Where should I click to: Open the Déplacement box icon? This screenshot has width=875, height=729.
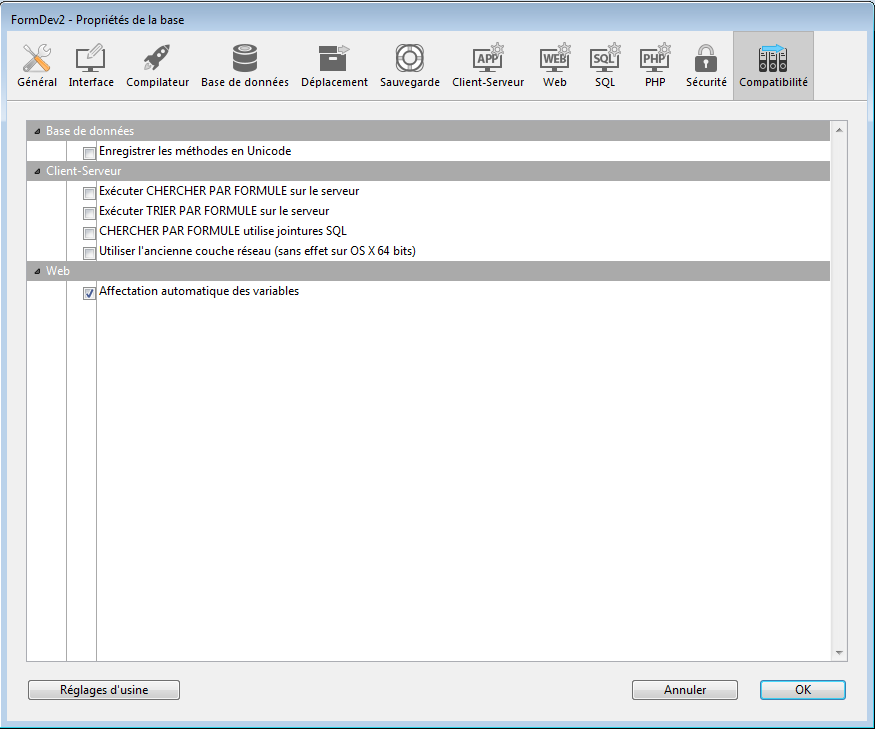(x=334, y=58)
